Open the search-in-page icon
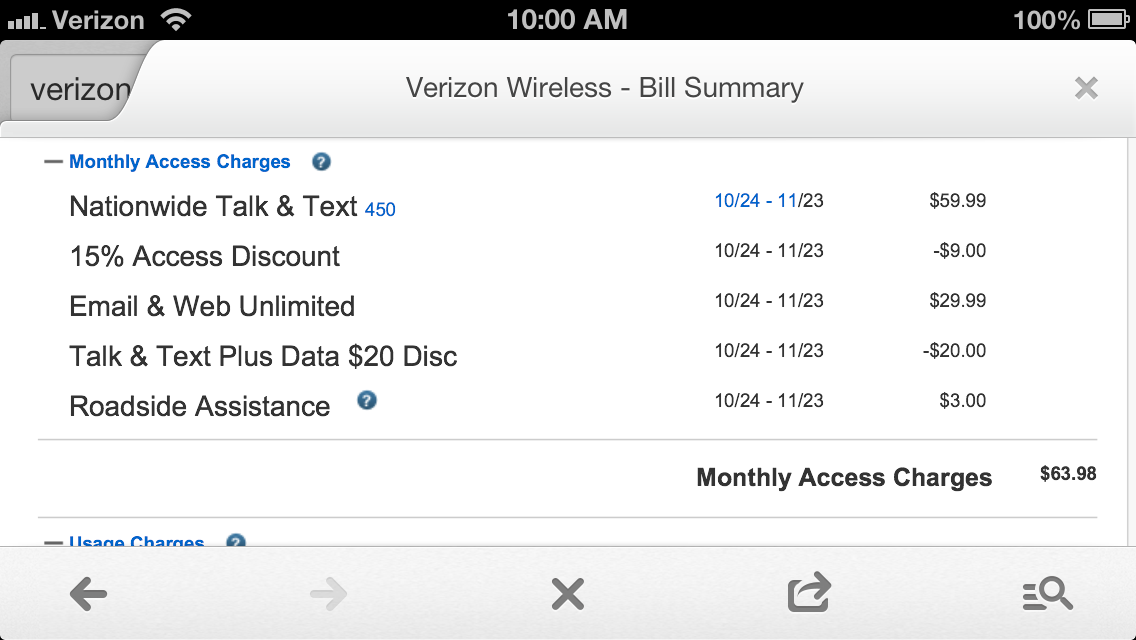Image resolution: width=1136 pixels, height=640 pixels. [x=1048, y=594]
